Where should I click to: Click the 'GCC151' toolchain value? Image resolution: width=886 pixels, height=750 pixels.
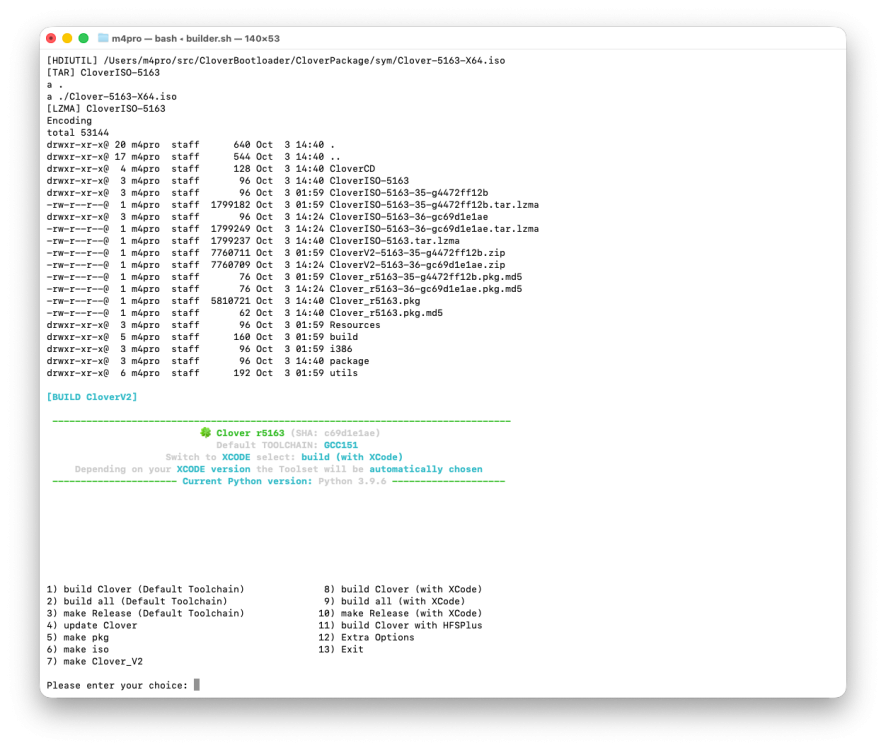(341, 445)
